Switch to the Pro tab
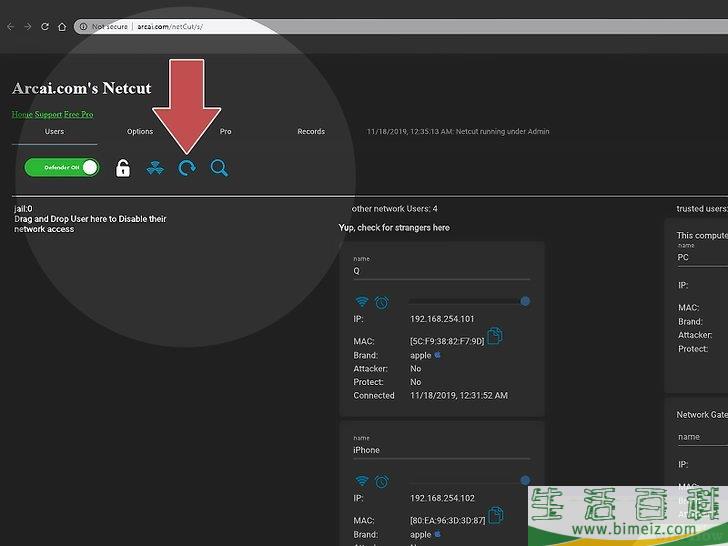 click(226, 131)
